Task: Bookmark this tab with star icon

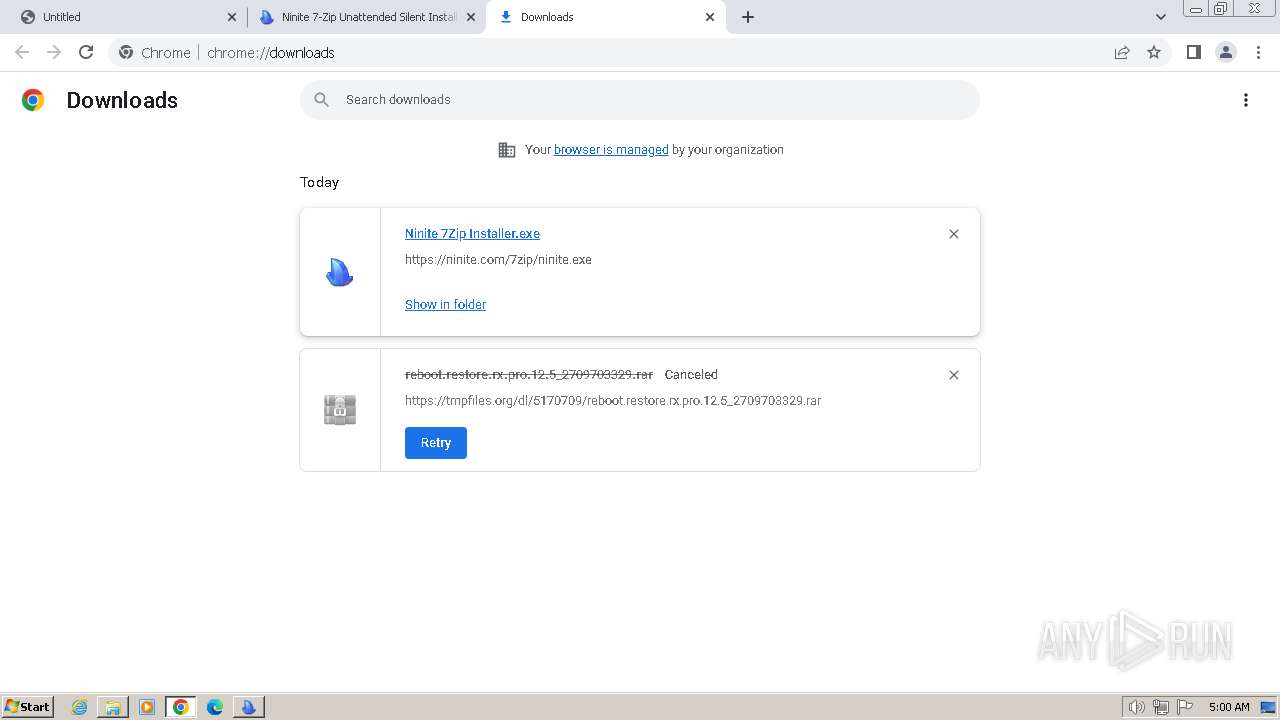Action: coord(1154,52)
